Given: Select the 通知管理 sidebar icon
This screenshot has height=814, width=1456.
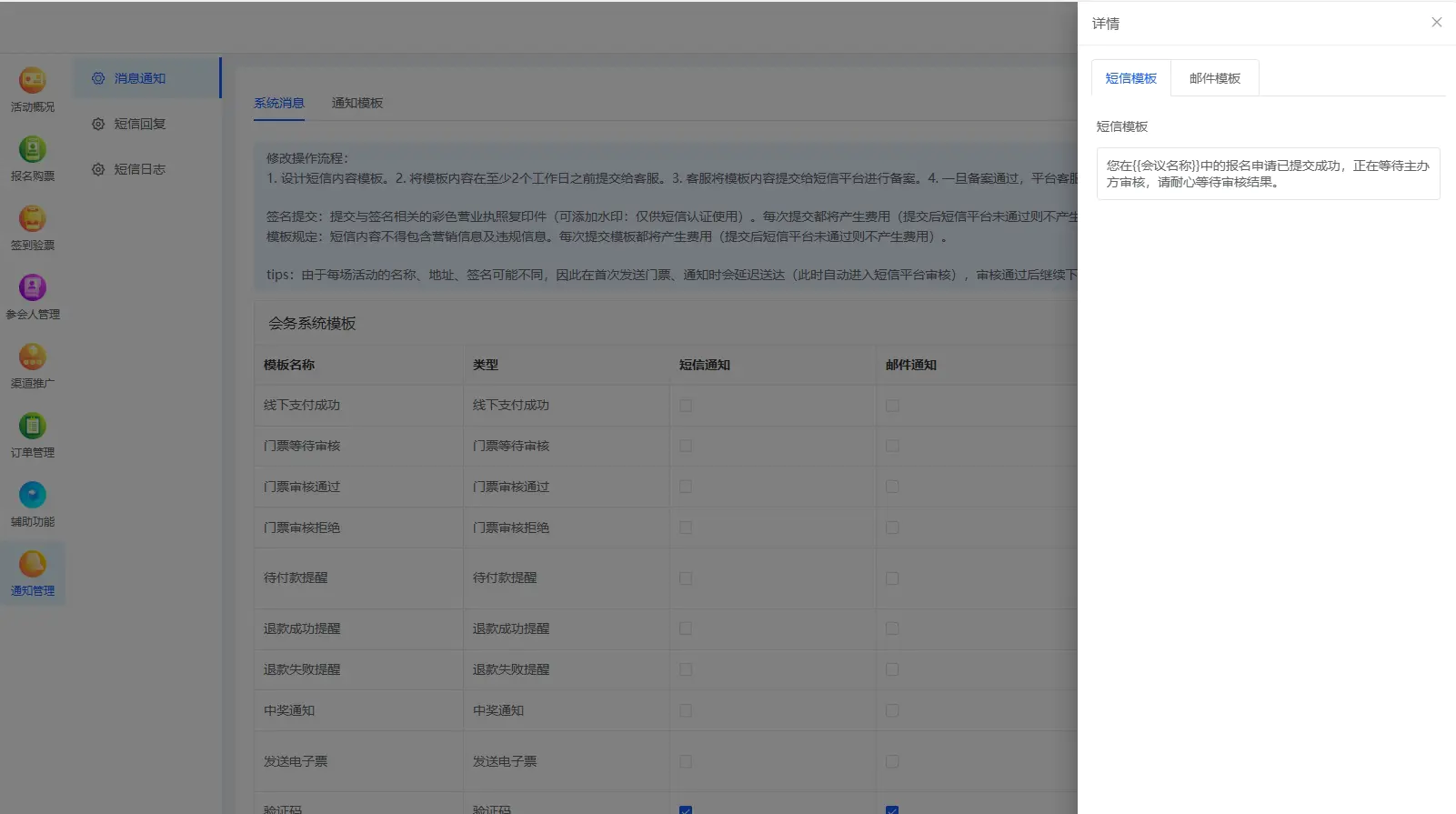Looking at the screenshot, I should click(x=33, y=565).
